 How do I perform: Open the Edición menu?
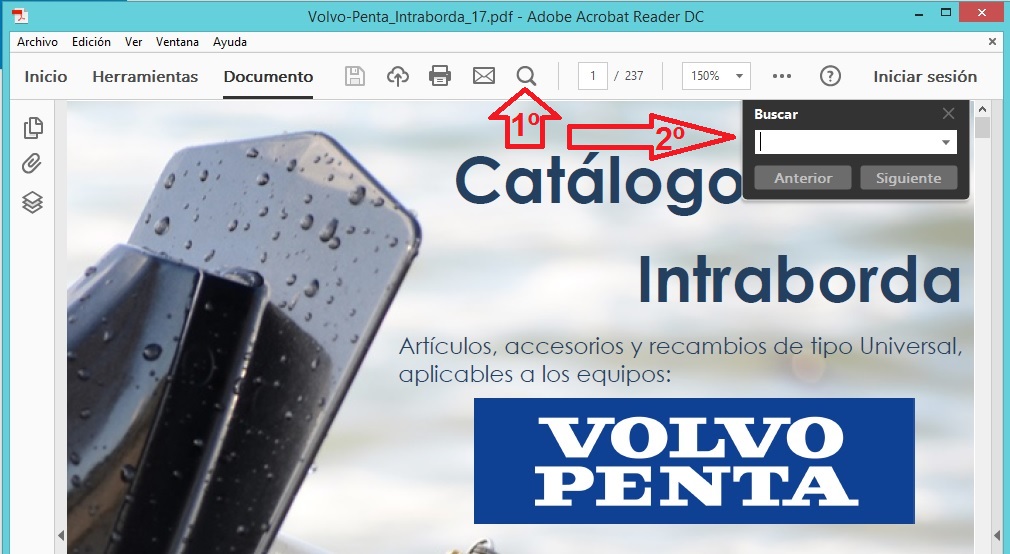(x=91, y=42)
